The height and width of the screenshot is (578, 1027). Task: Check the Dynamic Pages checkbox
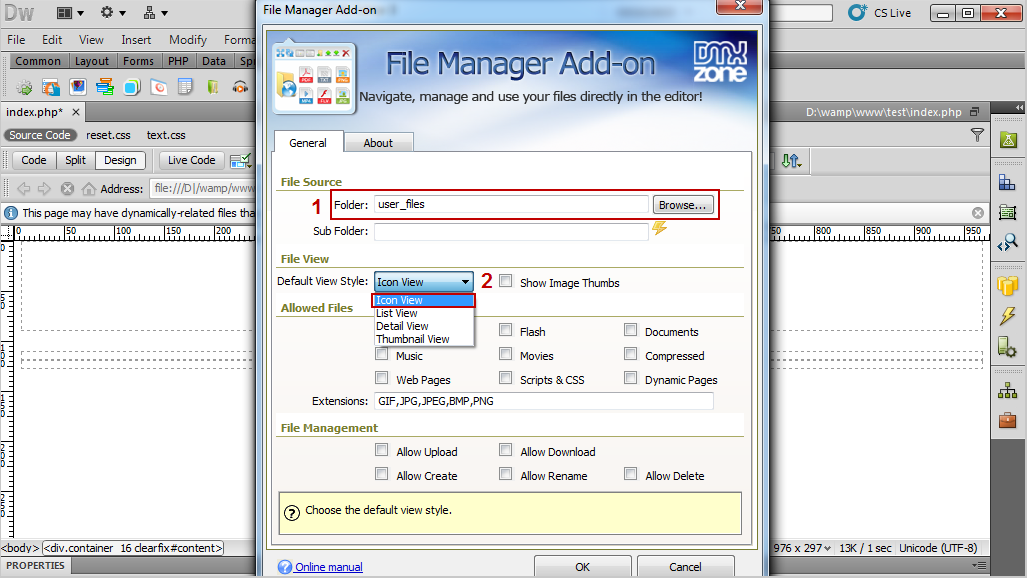[630, 377]
